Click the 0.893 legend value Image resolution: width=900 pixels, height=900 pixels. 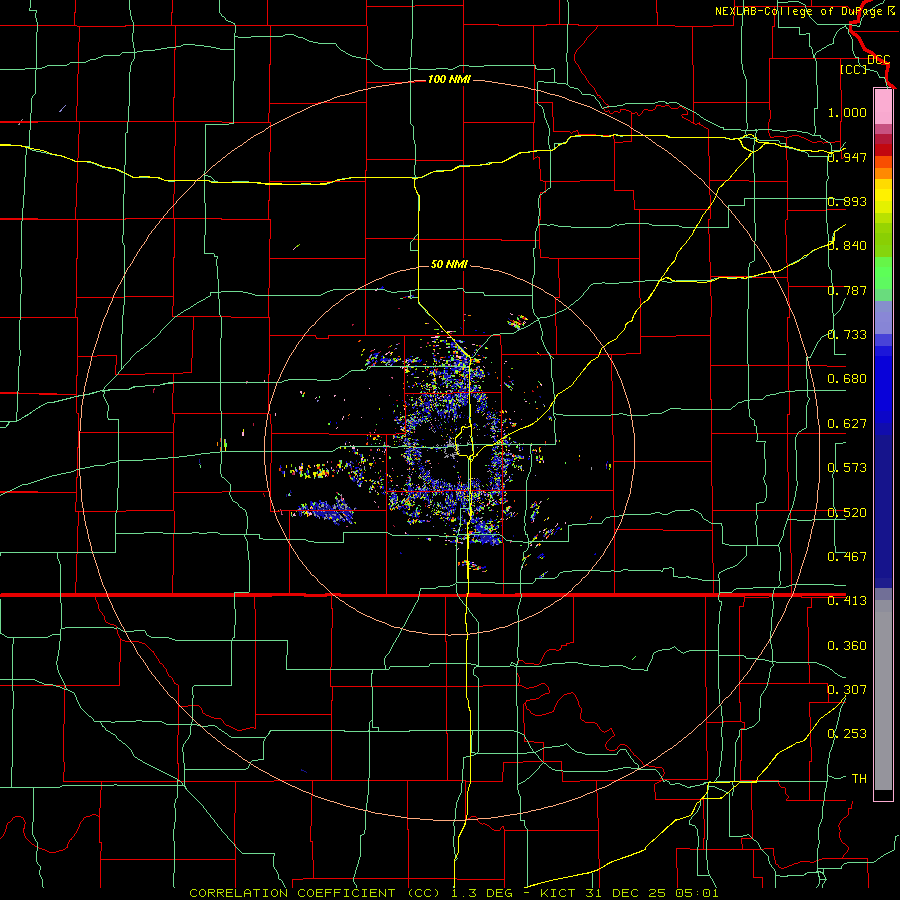tap(847, 201)
